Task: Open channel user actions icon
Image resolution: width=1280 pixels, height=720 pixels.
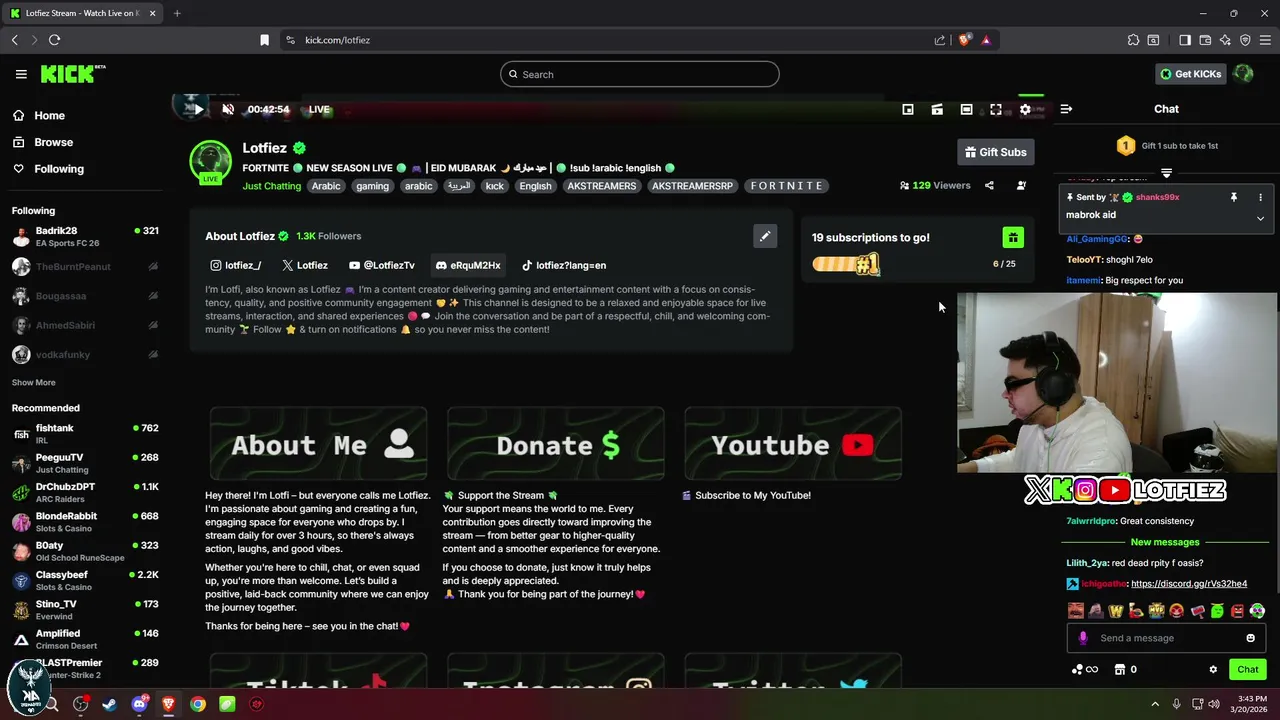Action: pos(1021,185)
